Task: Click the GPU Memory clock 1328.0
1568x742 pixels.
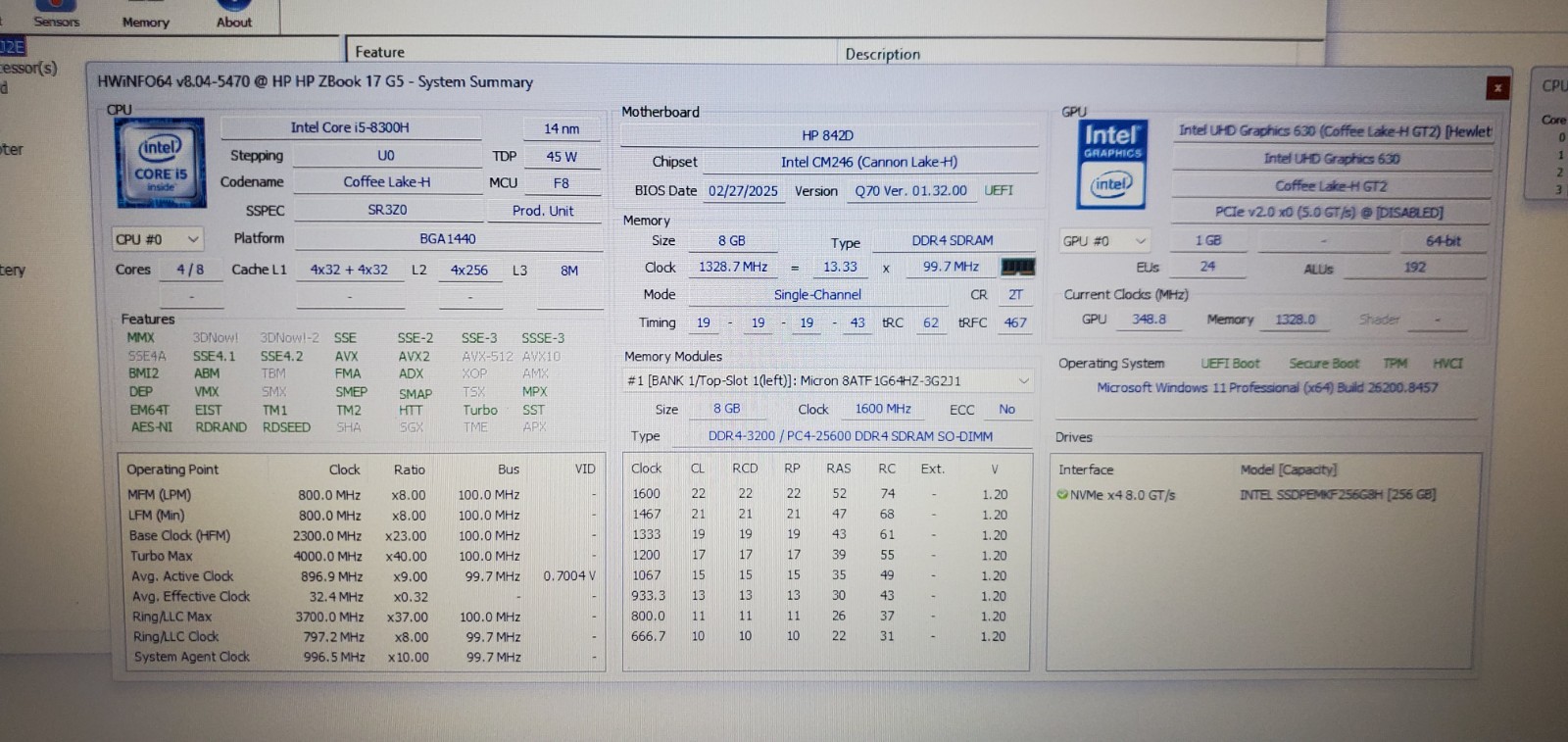Action: pos(1296,320)
